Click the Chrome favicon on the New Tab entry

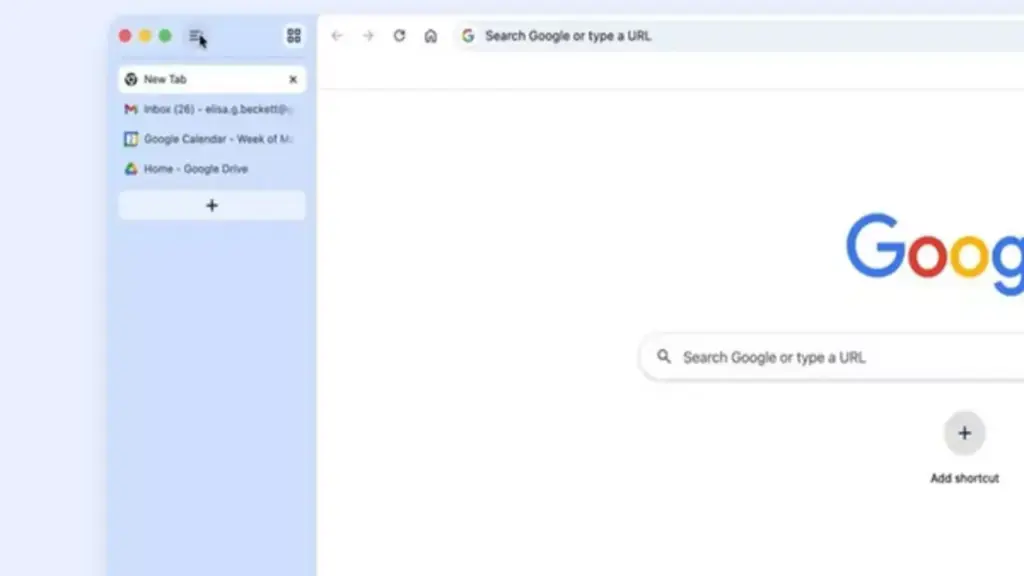click(131, 79)
